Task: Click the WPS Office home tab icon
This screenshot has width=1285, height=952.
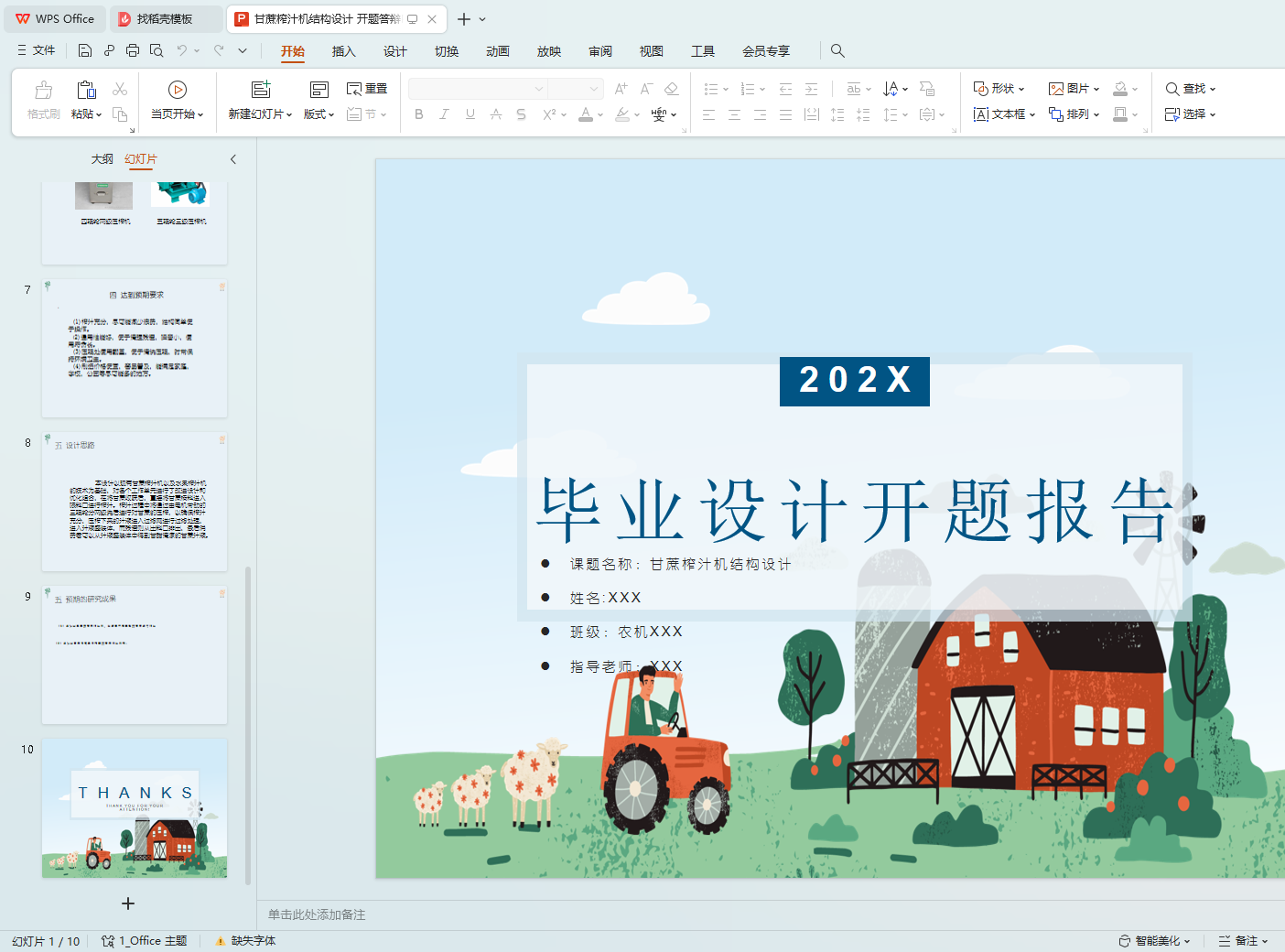Action: click(55, 18)
